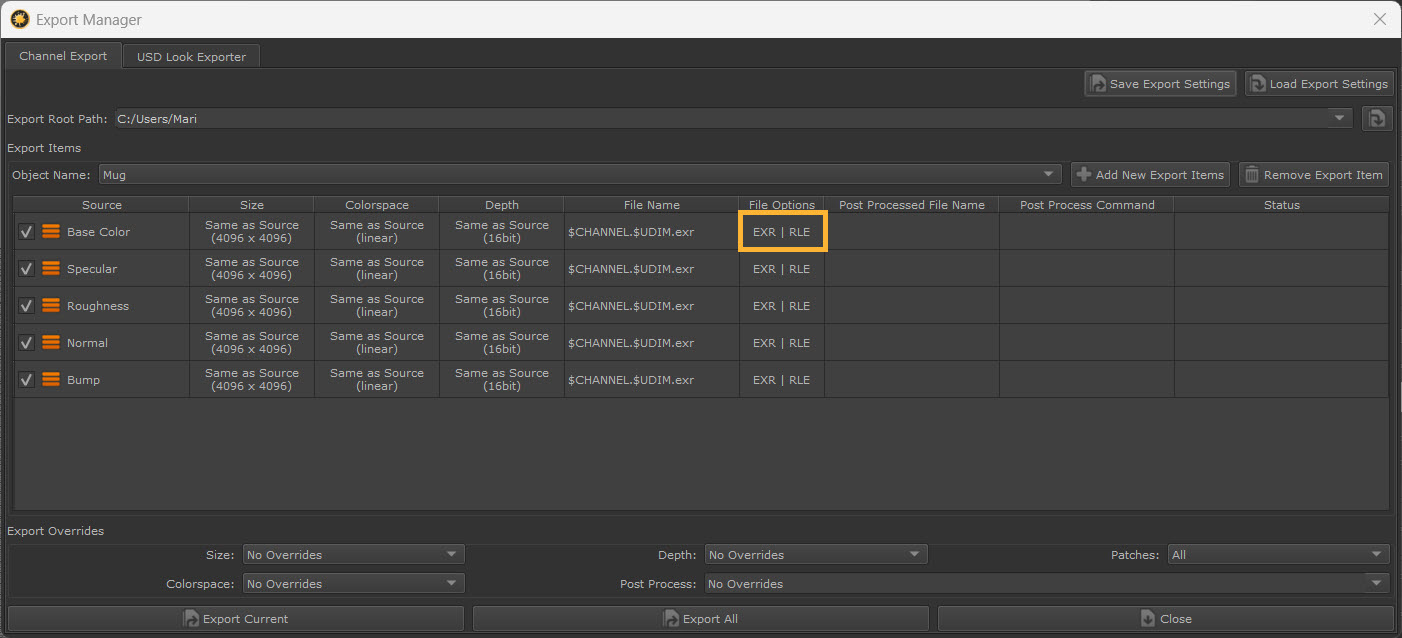Click the Base Color channel stack icon
Screen dimensions: 1402x638
click(x=51, y=232)
